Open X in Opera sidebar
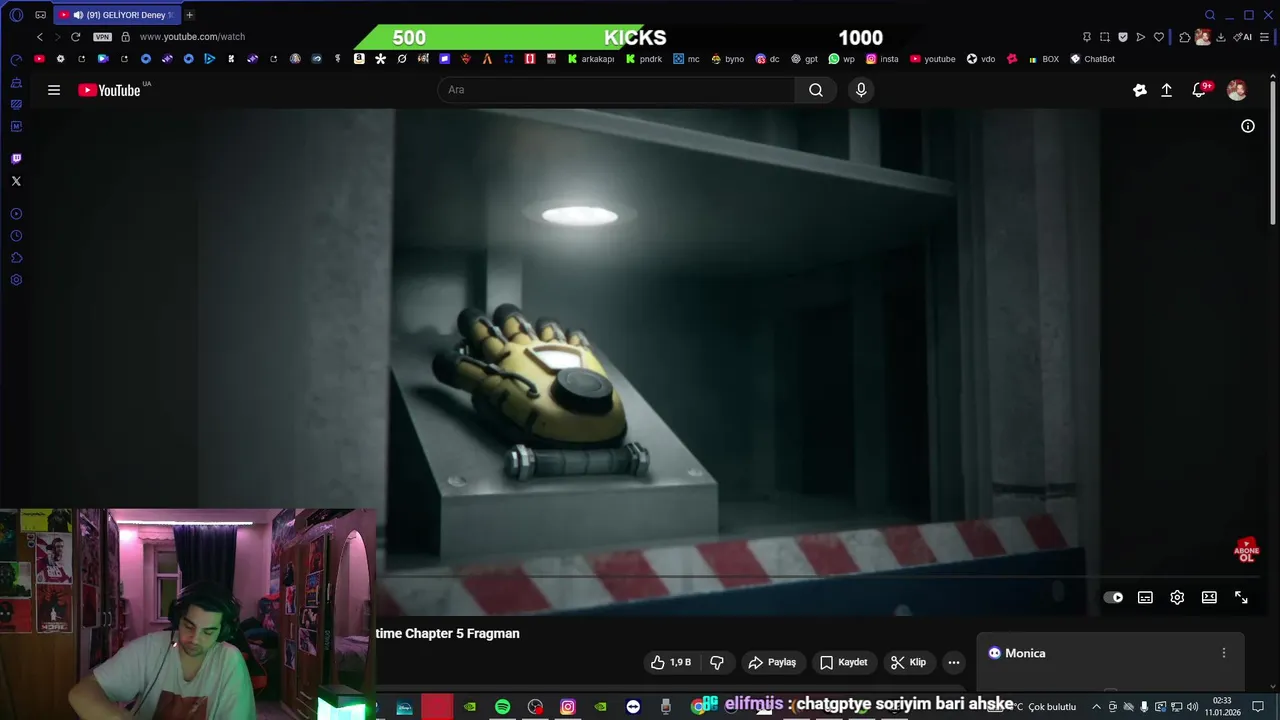The image size is (1280, 720). [x=16, y=181]
